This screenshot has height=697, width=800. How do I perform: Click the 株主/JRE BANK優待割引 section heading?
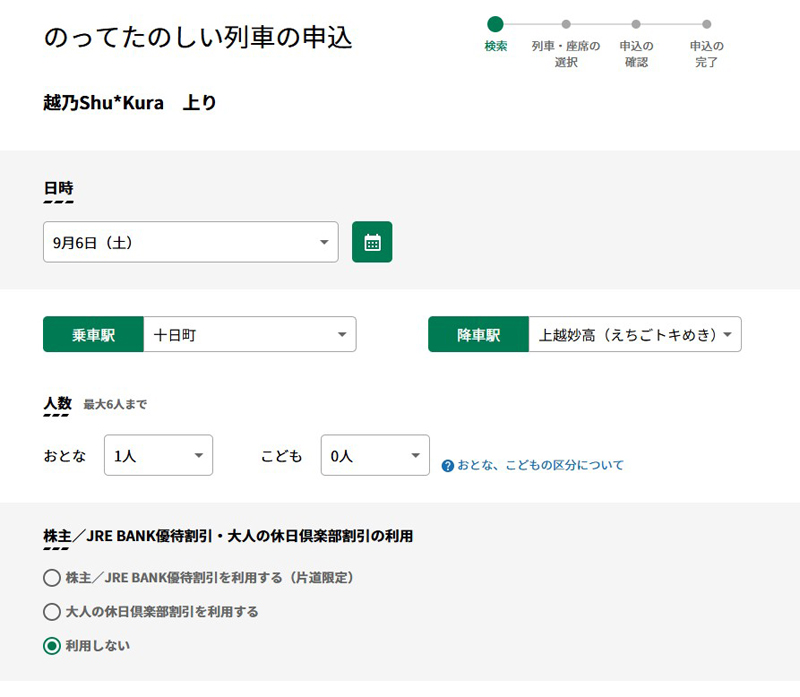click(228, 536)
